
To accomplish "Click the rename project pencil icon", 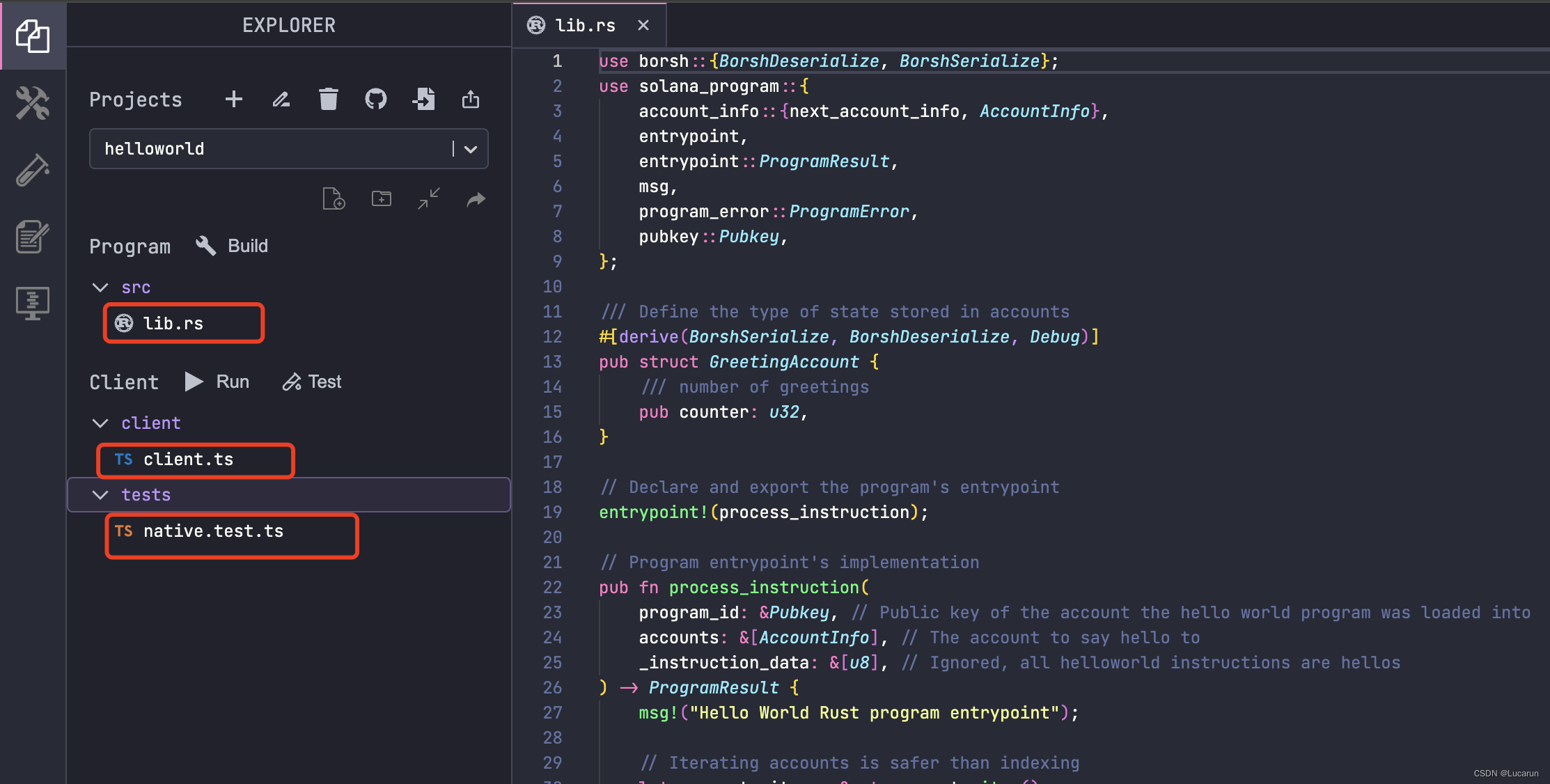I will pyautogui.click(x=281, y=100).
